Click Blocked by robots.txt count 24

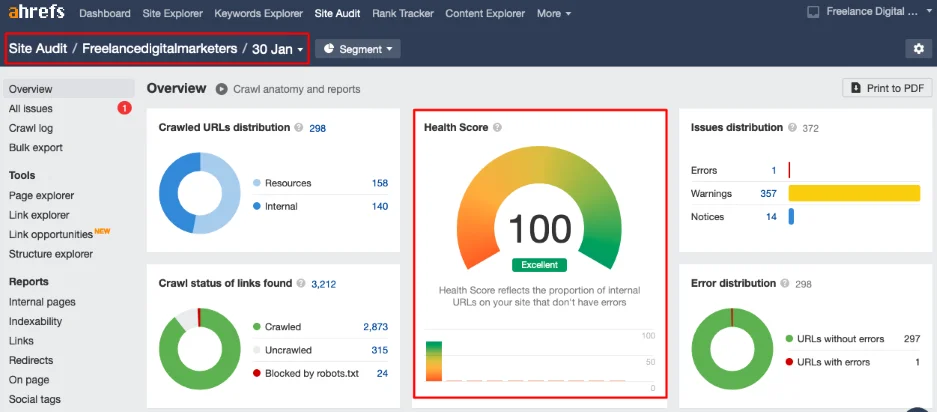(x=382, y=374)
